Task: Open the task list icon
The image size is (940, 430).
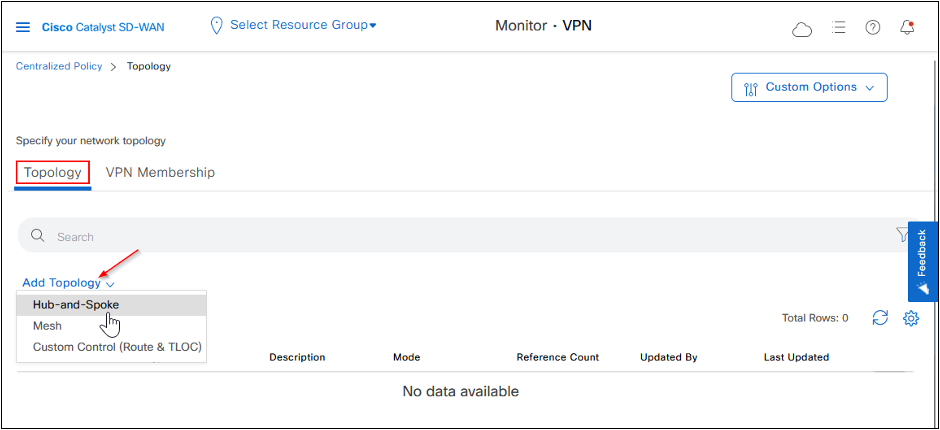Action: pos(839,27)
